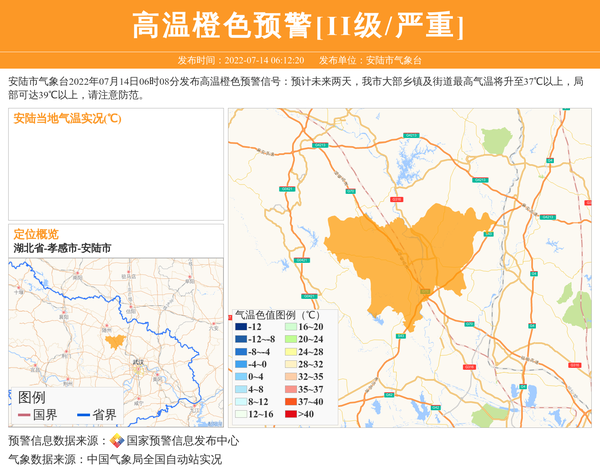Click the 高温橙色预警 title banner
This screenshot has height=471, width=600.
tap(299, 25)
